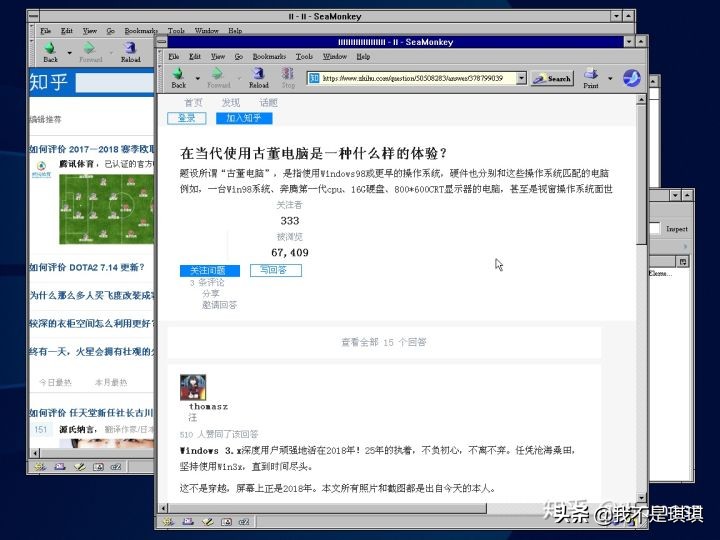Click the 首页 navigation link

(x=193, y=102)
